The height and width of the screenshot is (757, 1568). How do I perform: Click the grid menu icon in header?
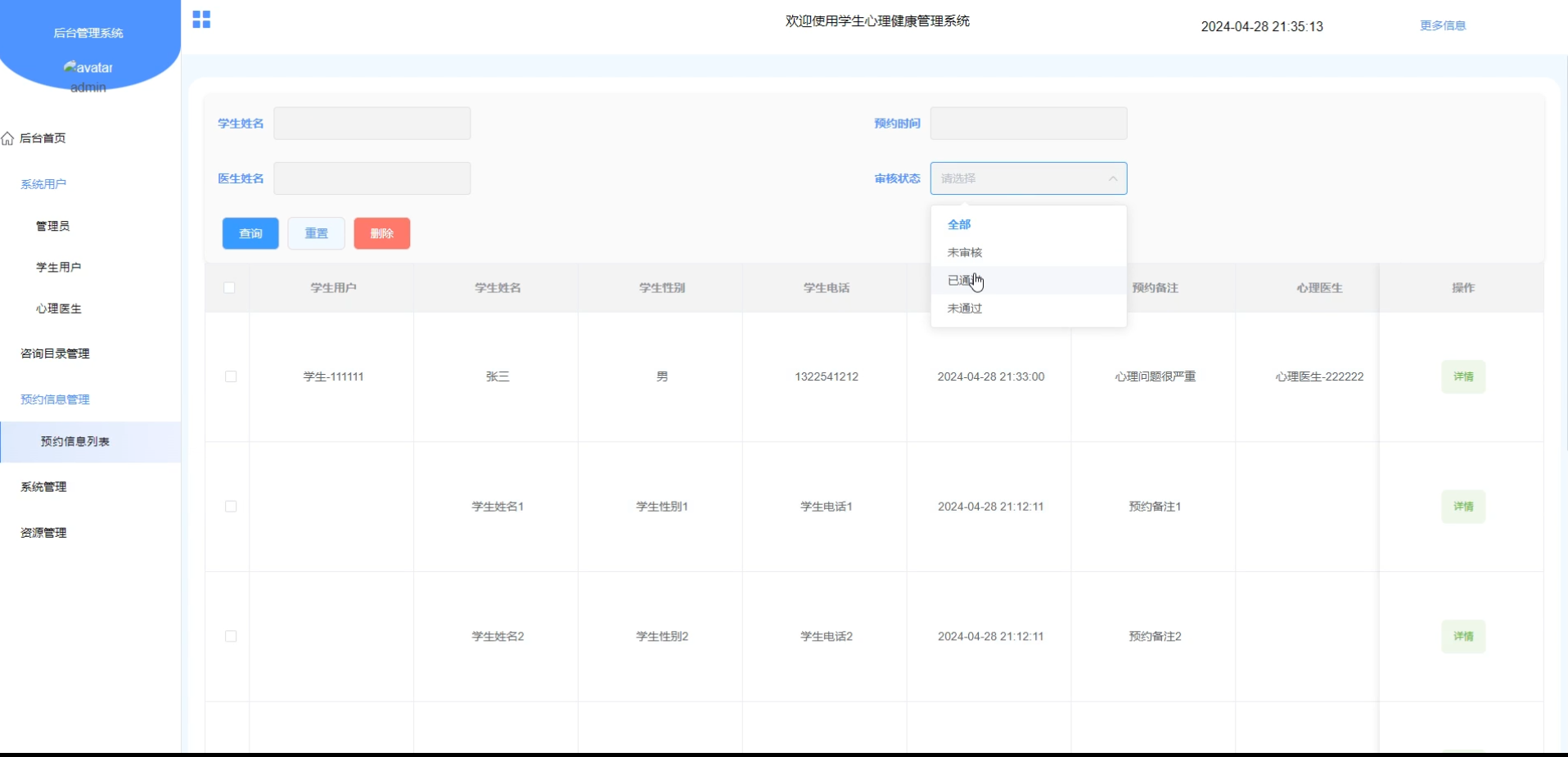[x=201, y=20]
